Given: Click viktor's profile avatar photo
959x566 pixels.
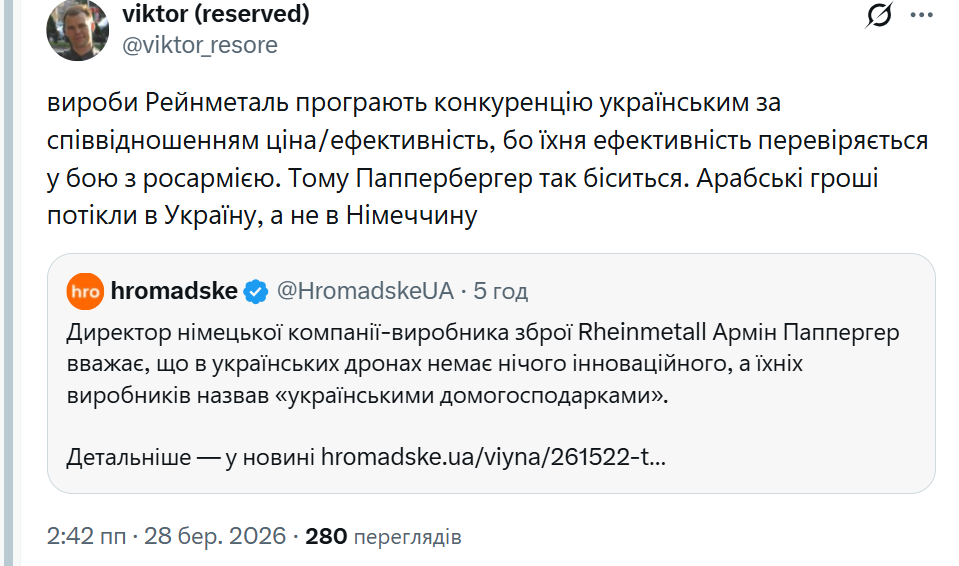Looking at the screenshot, I should pyautogui.click(x=78, y=29).
